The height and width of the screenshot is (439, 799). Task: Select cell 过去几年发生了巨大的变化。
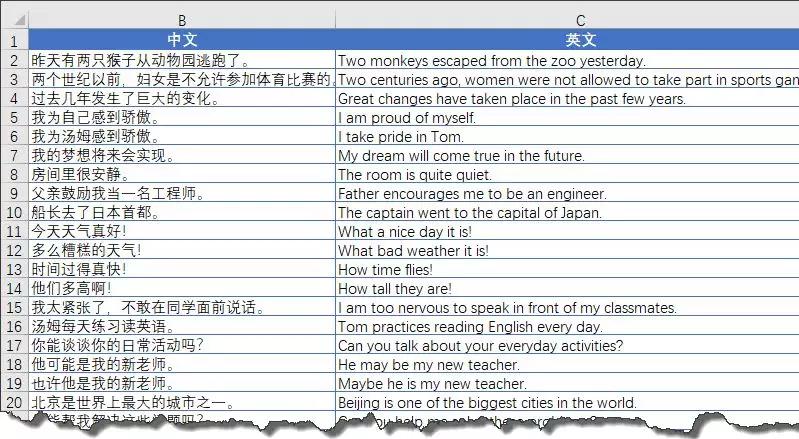tap(182, 98)
